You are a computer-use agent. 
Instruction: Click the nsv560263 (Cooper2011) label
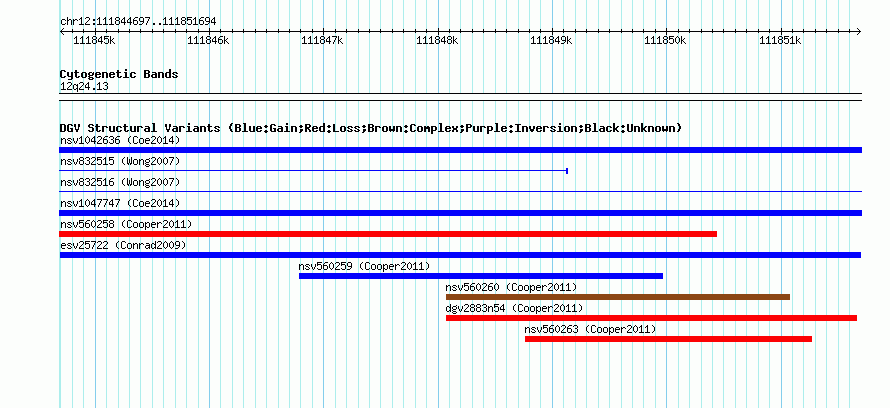(x=590, y=329)
